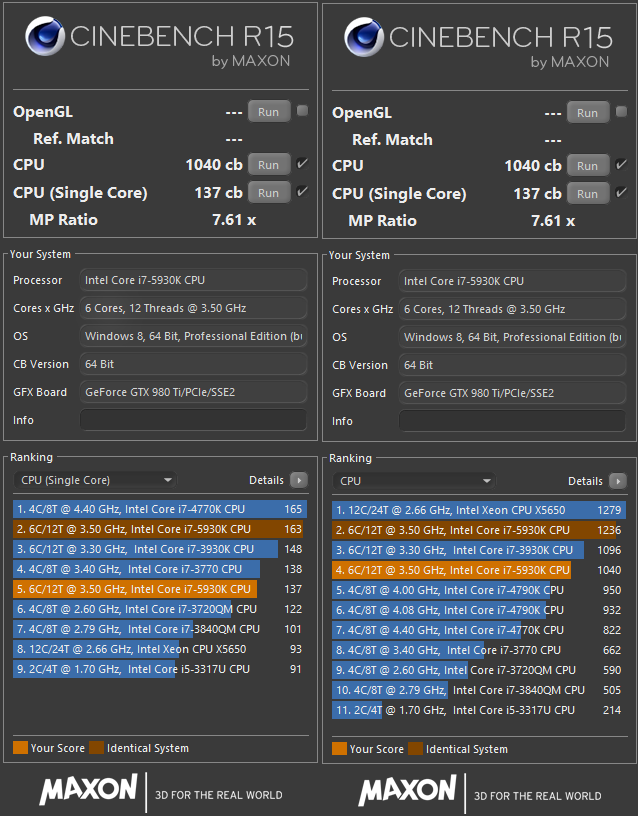Viewport: 638px width, 816px height.
Task: Click CB Version field in left window
Action: pos(193,364)
